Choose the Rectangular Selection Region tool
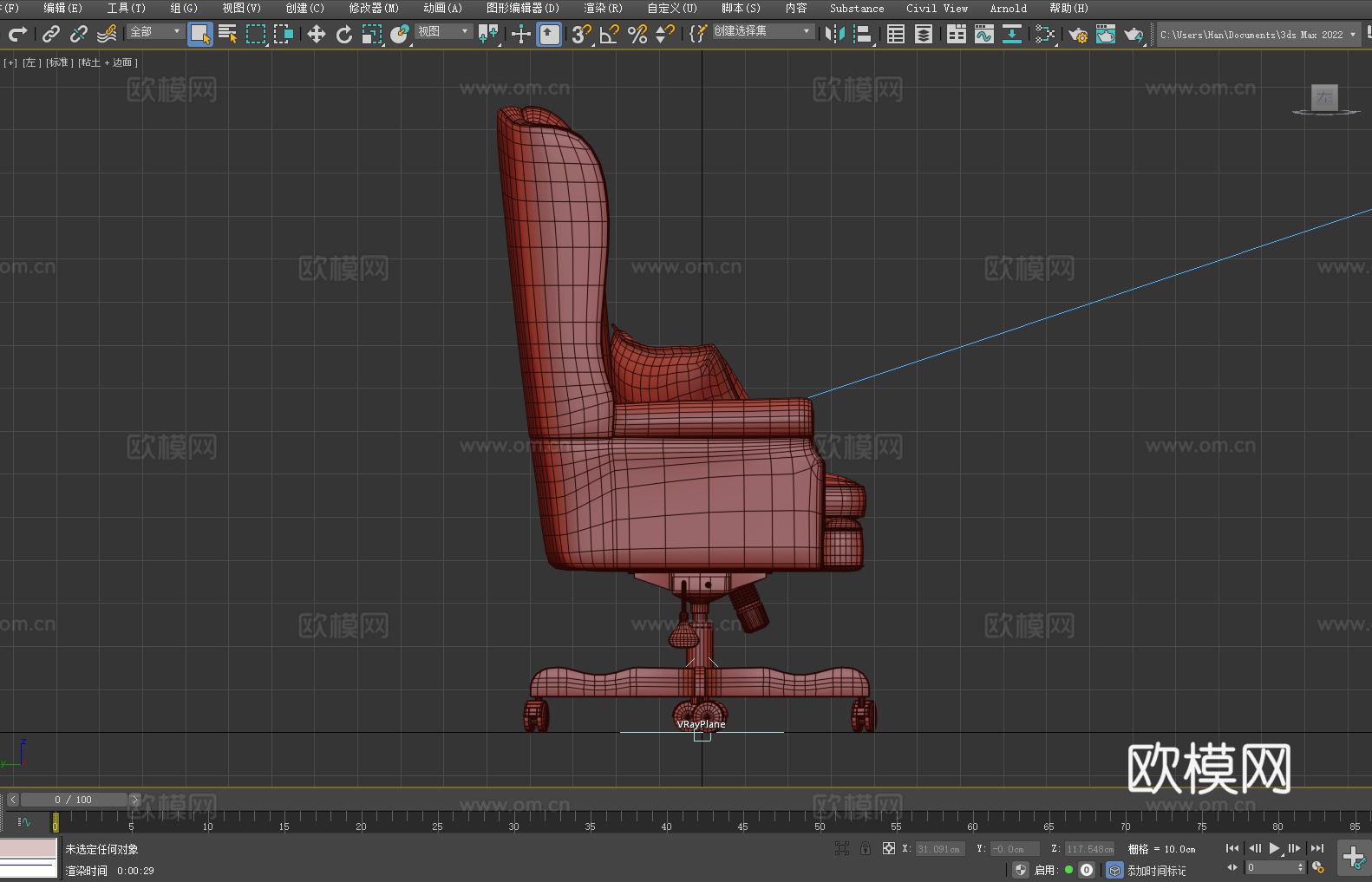Screen dimensions: 1372x882 click(x=256, y=34)
